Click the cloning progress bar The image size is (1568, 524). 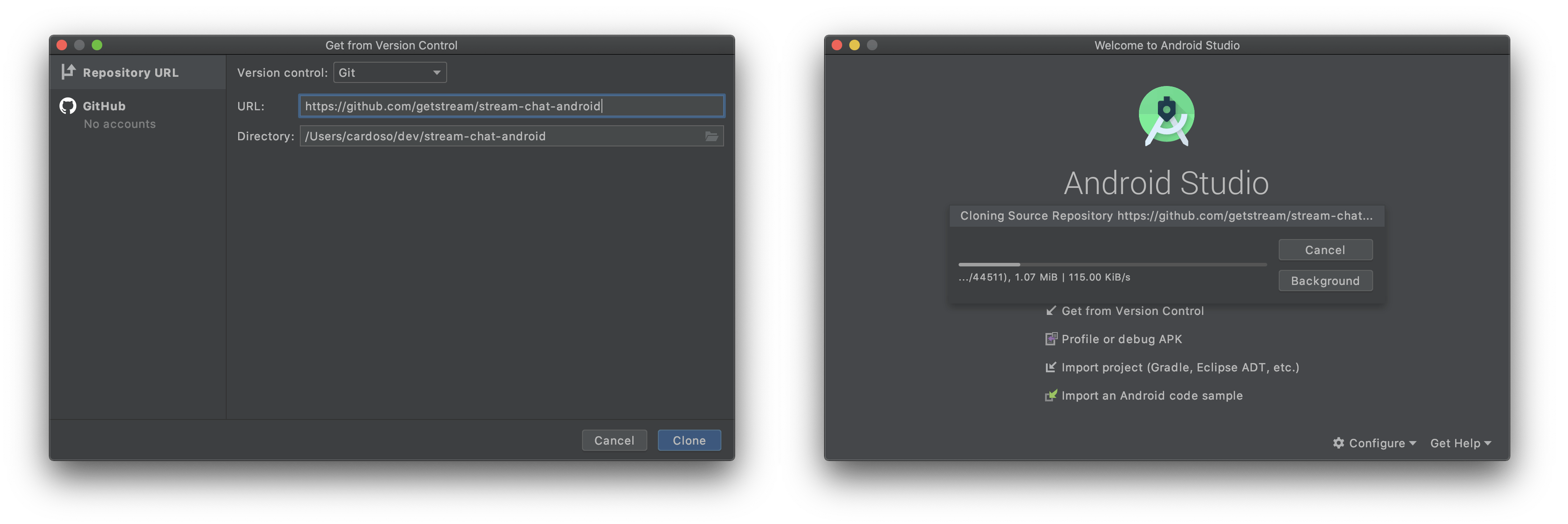pyautogui.click(x=1112, y=265)
